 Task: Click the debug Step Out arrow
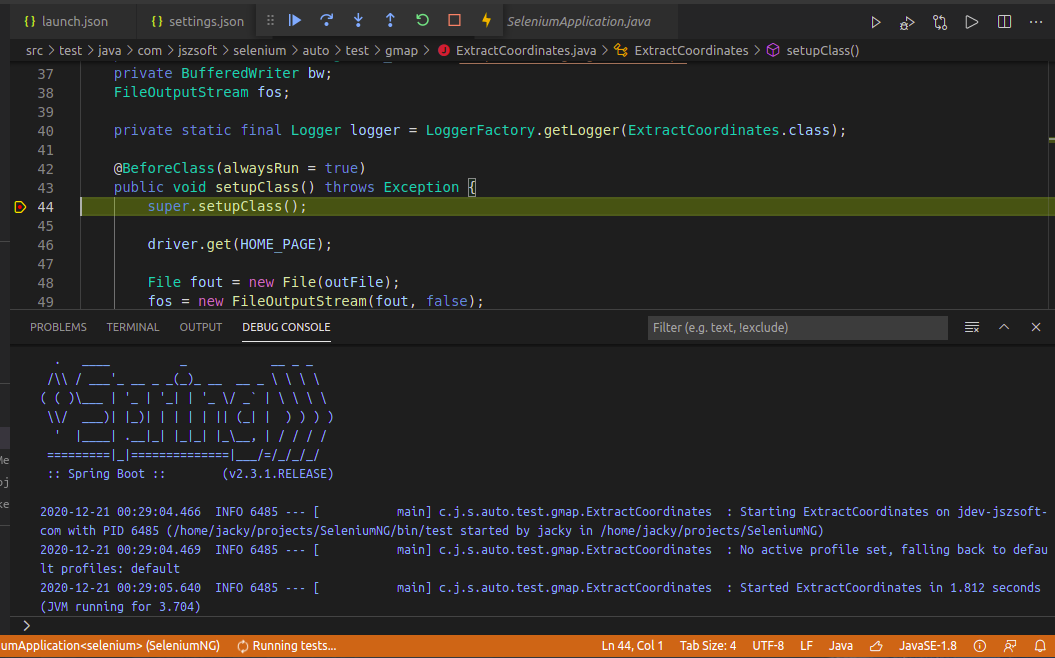390,21
